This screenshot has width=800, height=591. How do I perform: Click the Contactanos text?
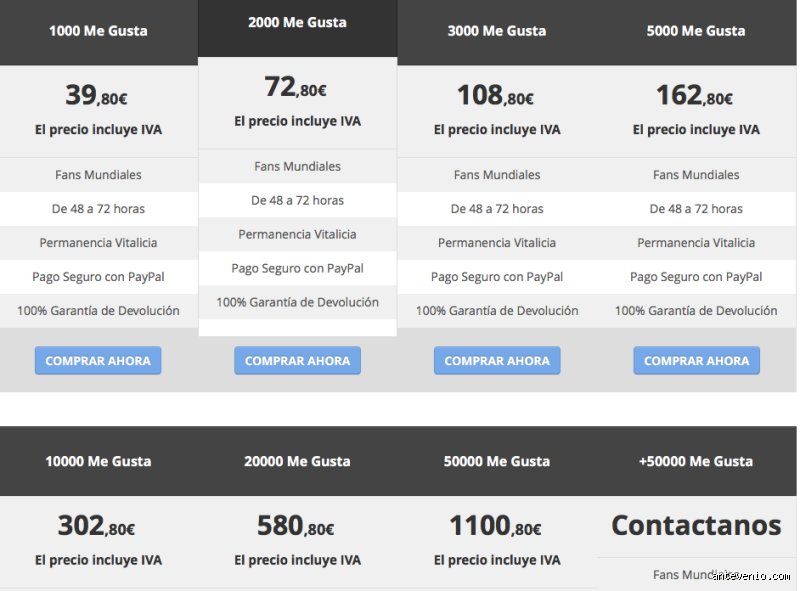point(696,525)
